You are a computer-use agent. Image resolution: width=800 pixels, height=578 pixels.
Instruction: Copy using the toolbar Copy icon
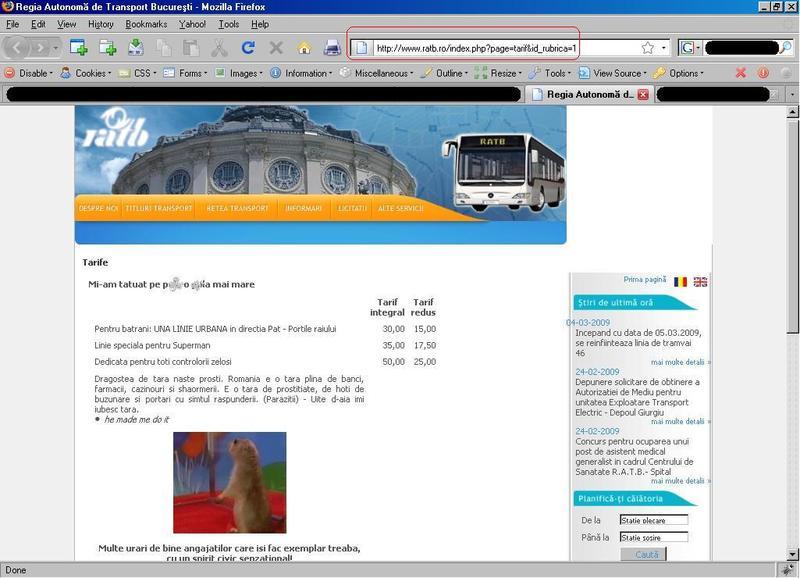point(164,48)
